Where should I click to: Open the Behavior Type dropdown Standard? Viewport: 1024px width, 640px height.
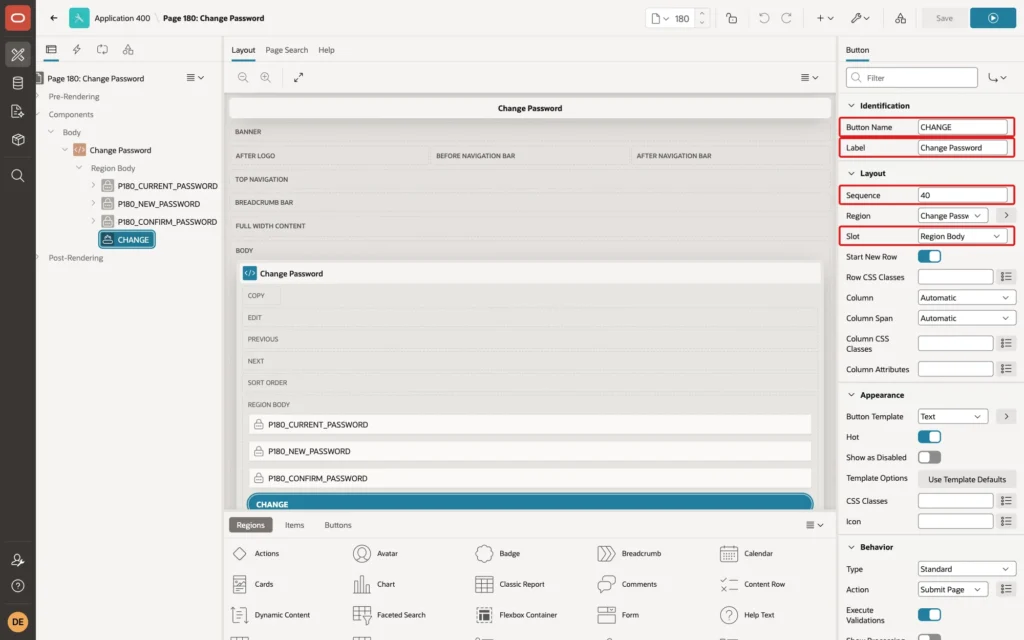click(x=967, y=569)
